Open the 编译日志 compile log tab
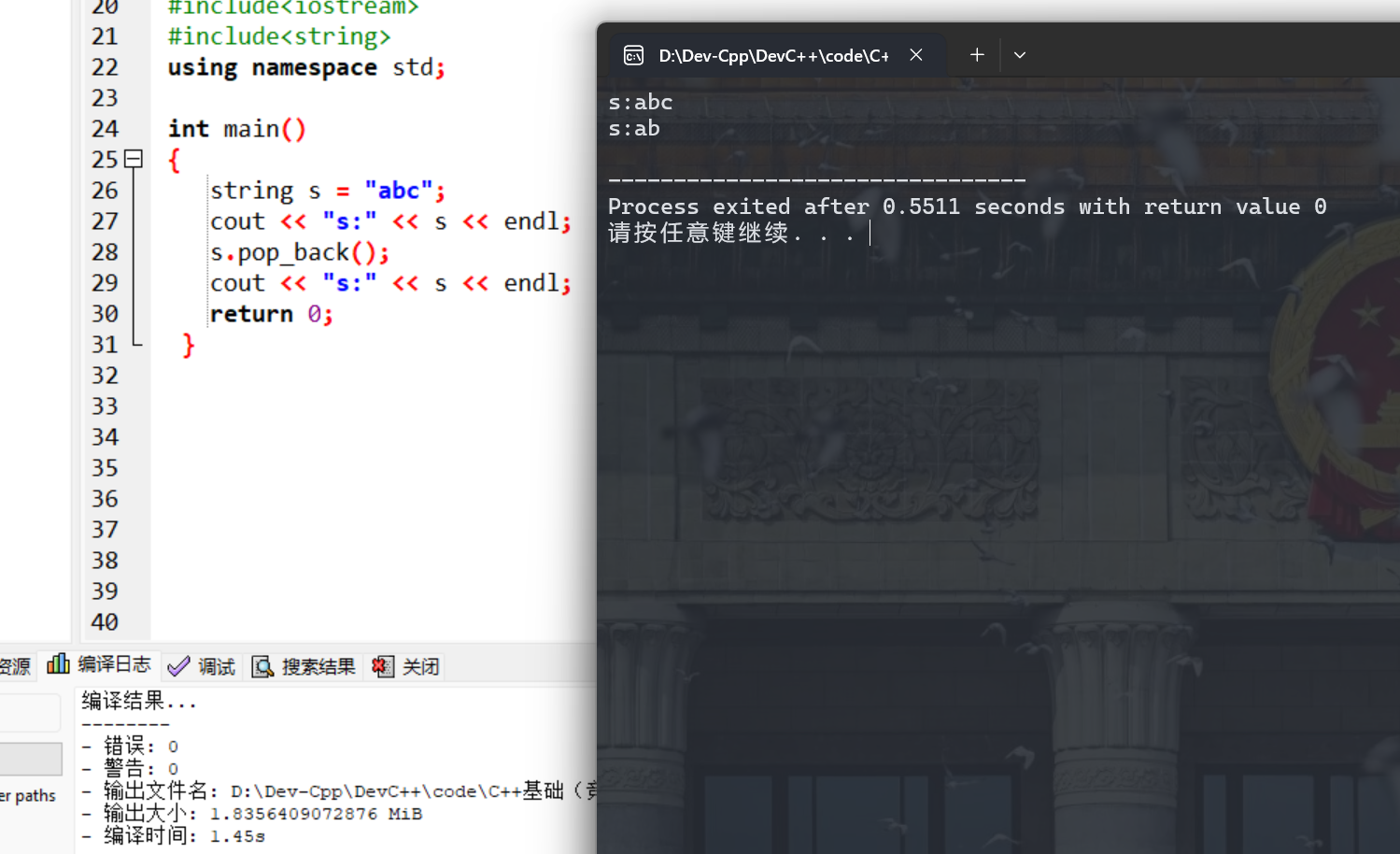 [100, 664]
